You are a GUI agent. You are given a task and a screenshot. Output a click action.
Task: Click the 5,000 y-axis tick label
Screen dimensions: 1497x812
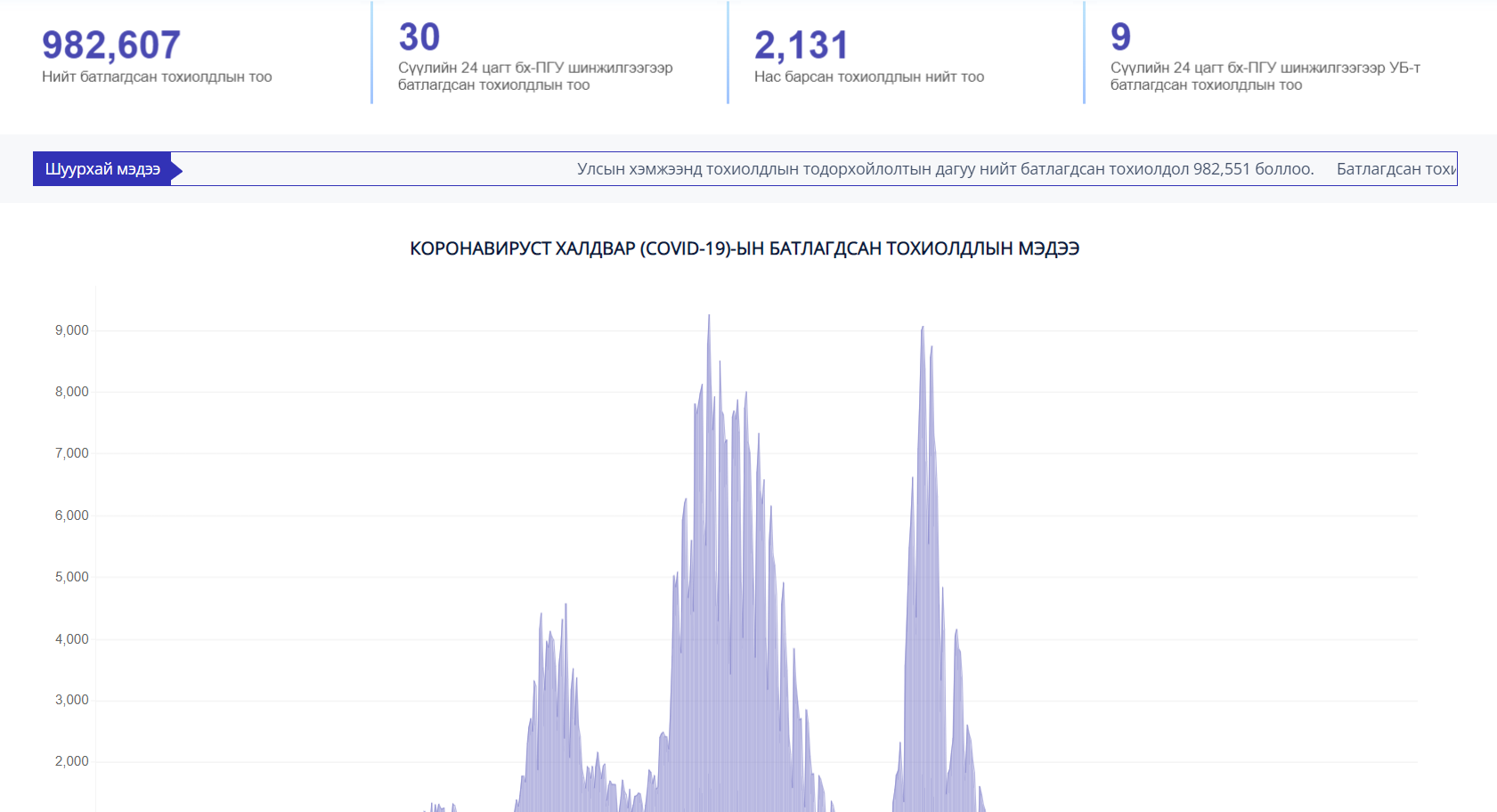point(72,577)
